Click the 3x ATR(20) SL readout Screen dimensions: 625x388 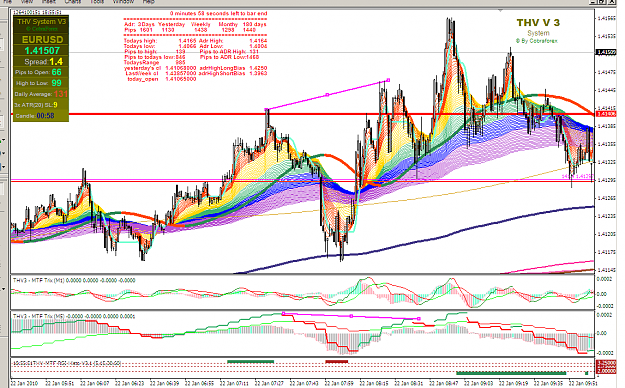coord(36,105)
